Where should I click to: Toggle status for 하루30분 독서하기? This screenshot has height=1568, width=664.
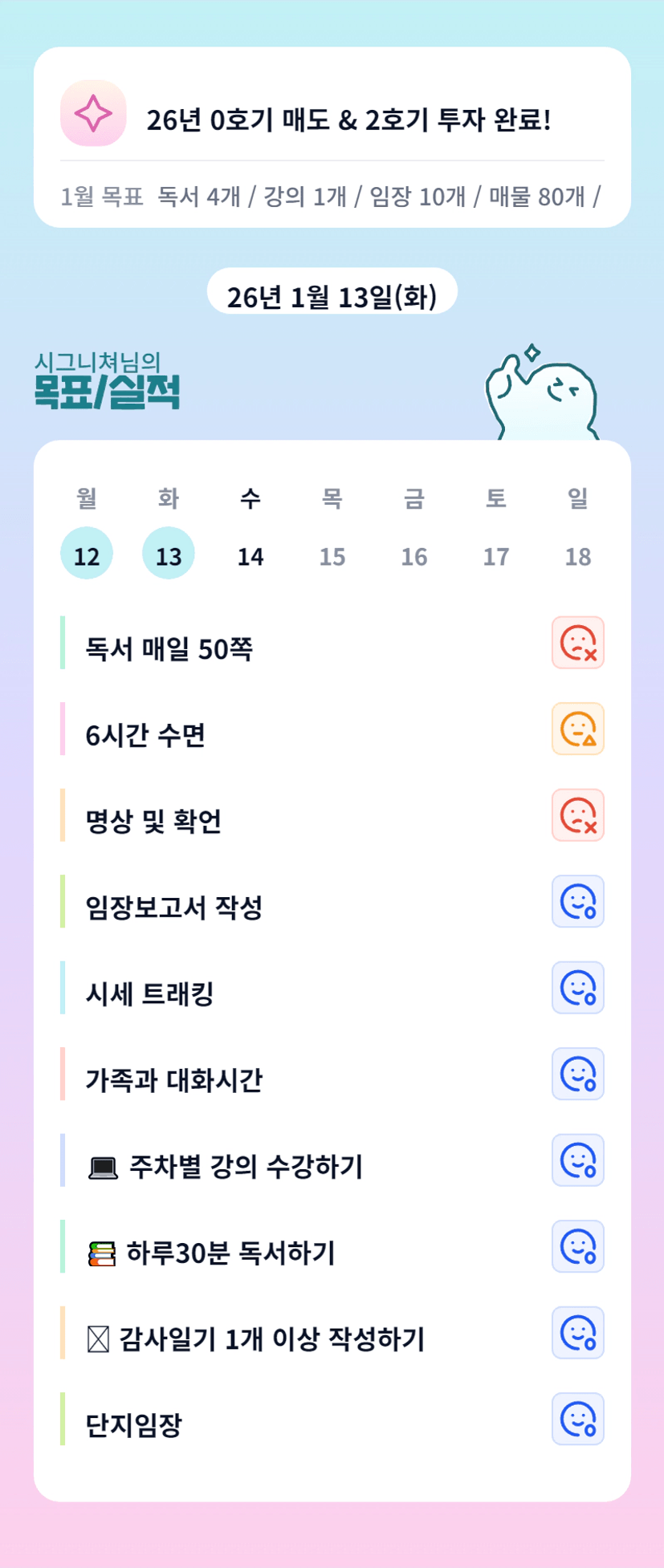click(x=577, y=1246)
